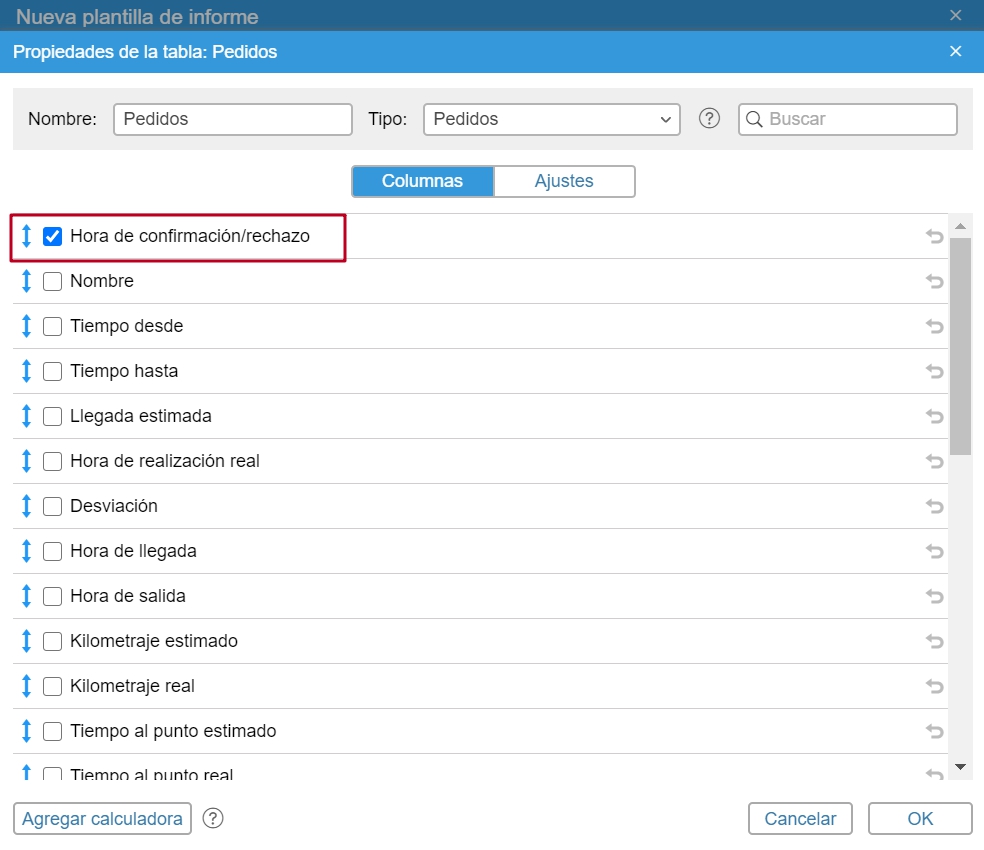Click the reorder arrow for the Nombre row
This screenshot has width=984, height=850.
click(x=27, y=281)
